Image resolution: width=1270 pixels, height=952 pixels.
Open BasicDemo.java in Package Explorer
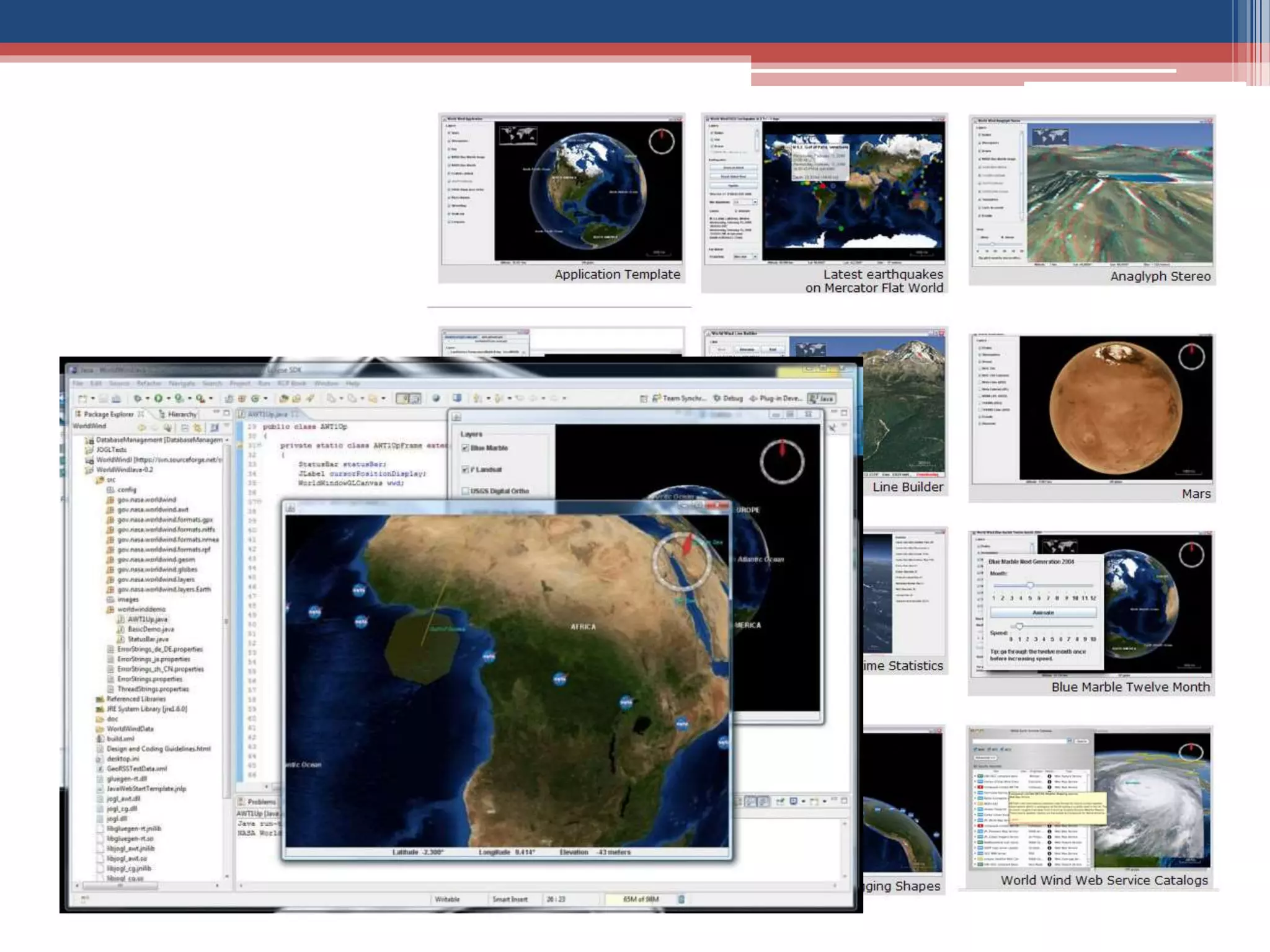(151, 629)
